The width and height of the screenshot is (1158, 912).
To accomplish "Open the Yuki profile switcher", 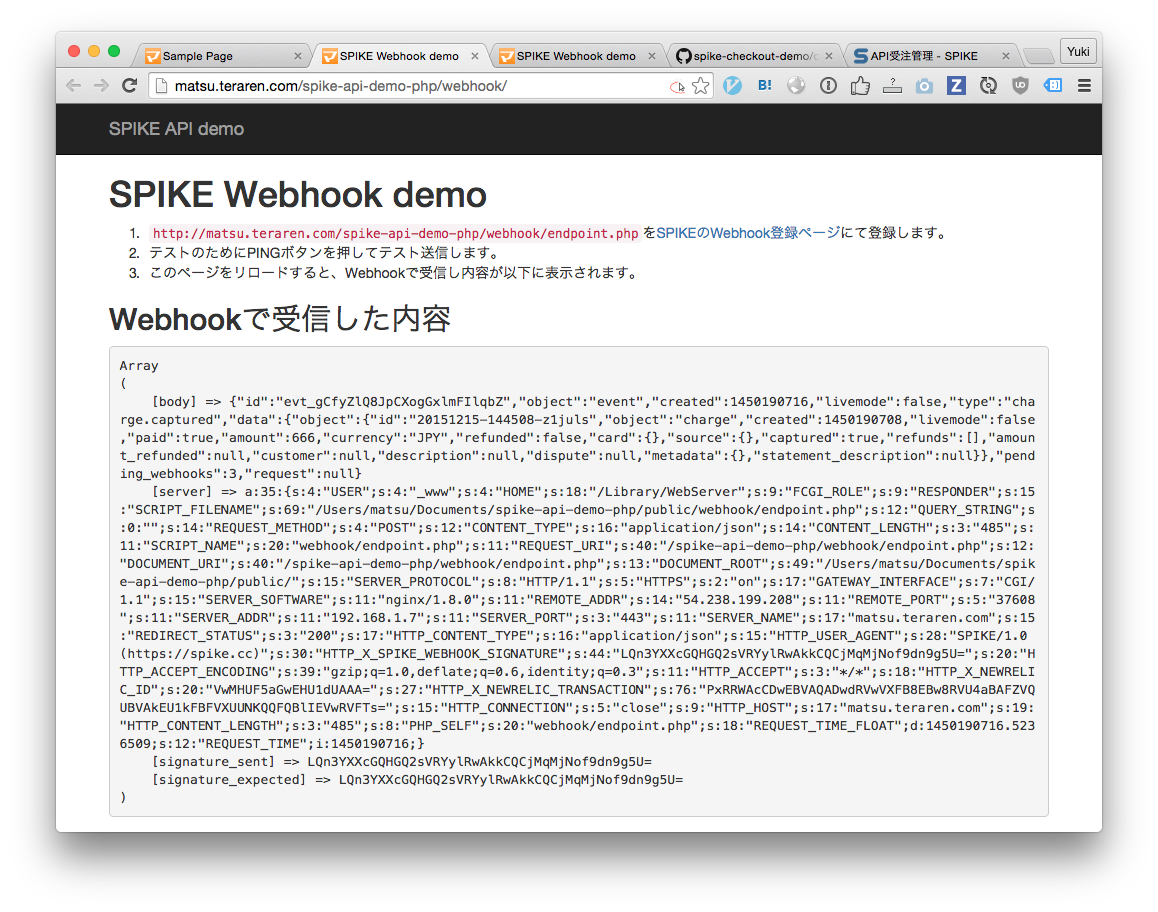I will pos(1078,52).
